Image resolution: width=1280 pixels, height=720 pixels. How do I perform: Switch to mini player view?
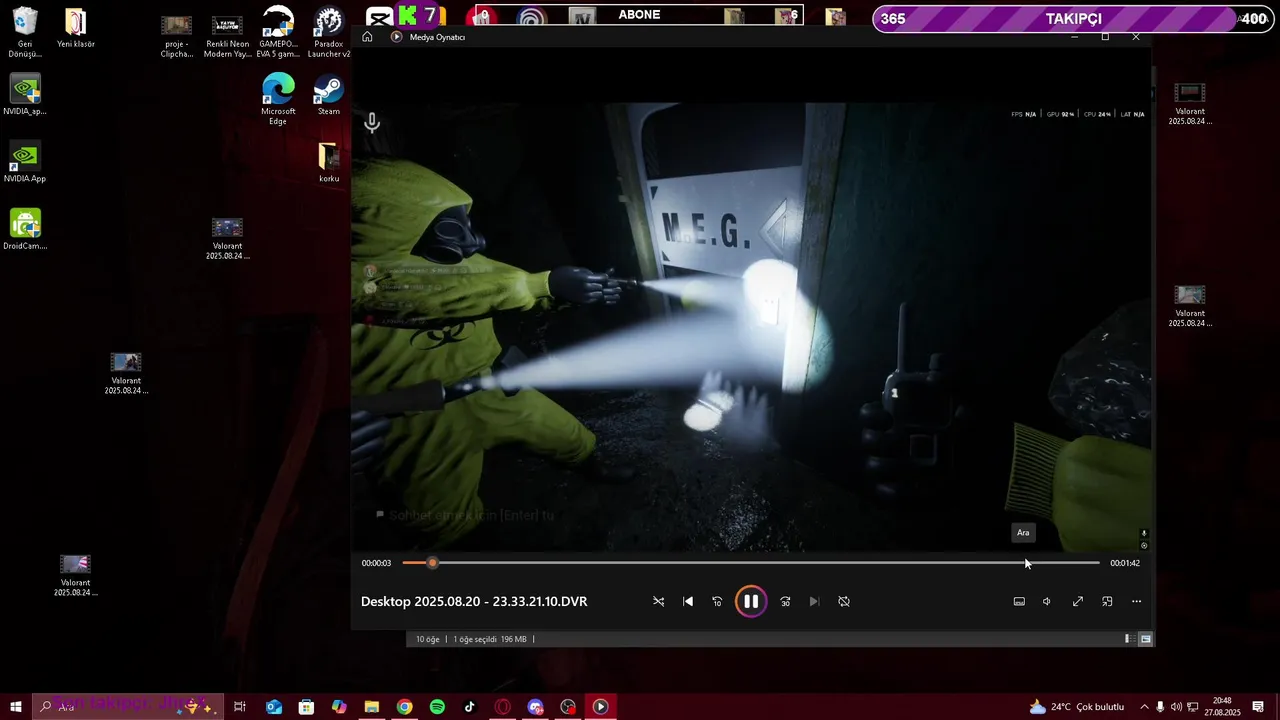coord(1107,601)
